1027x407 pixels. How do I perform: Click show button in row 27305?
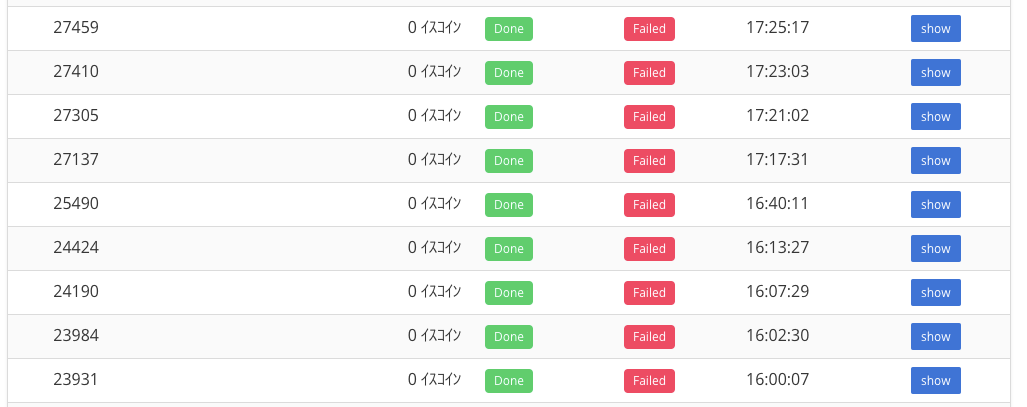(935, 117)
